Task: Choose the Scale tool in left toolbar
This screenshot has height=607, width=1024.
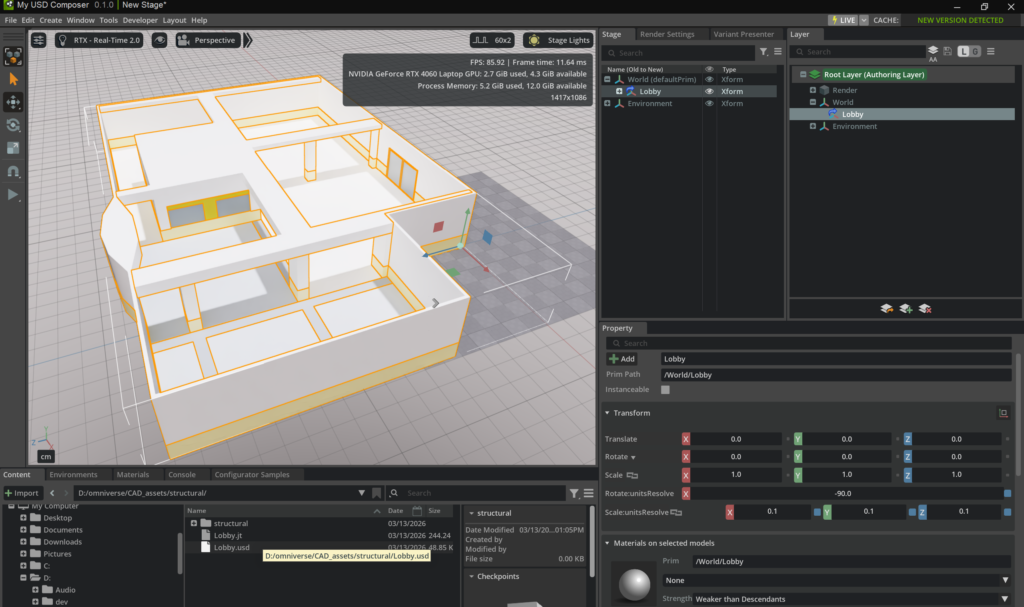Action: (13, 148)
